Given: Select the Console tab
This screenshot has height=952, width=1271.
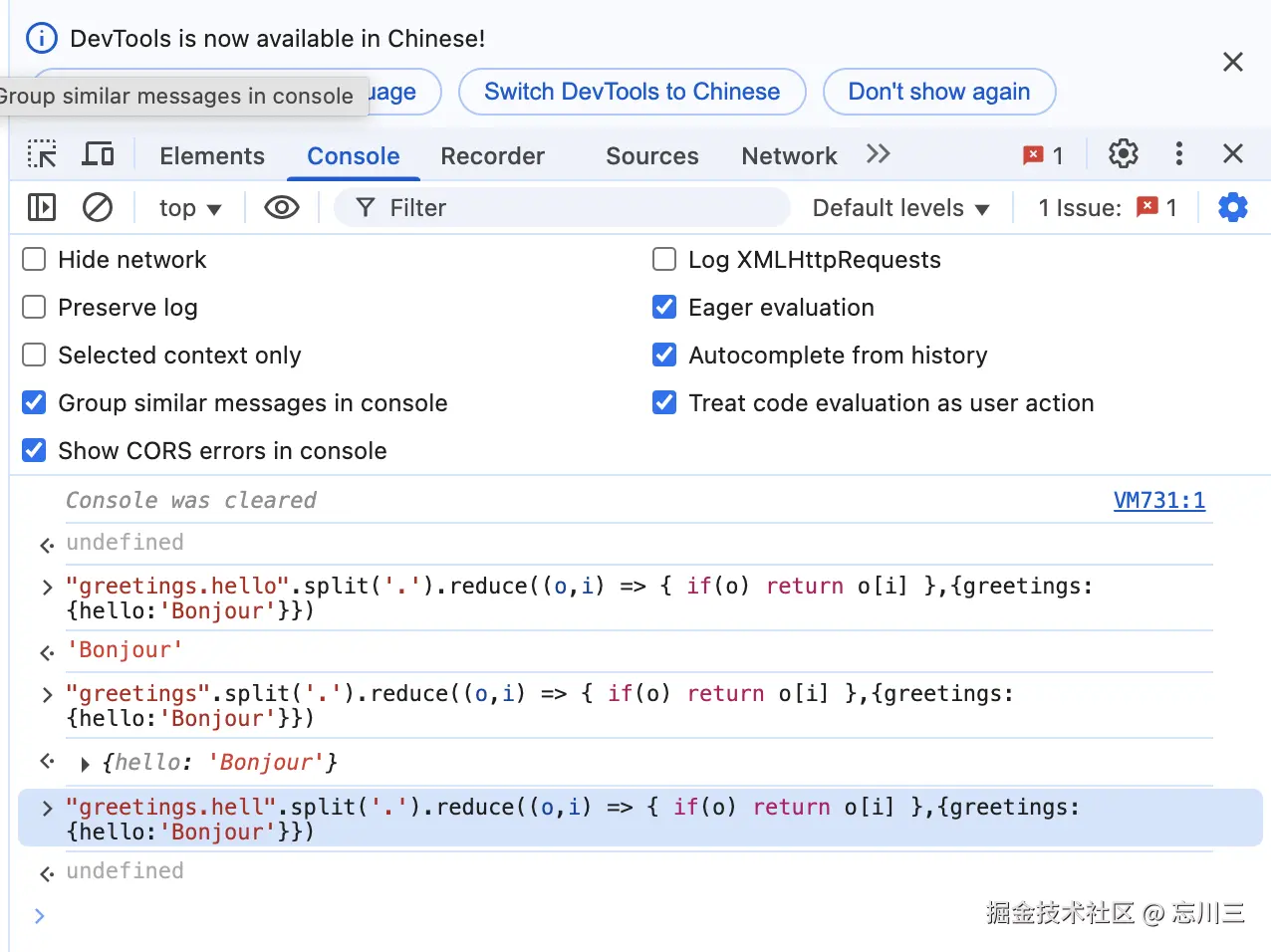Looking at the screenshot, I should 354,156.
